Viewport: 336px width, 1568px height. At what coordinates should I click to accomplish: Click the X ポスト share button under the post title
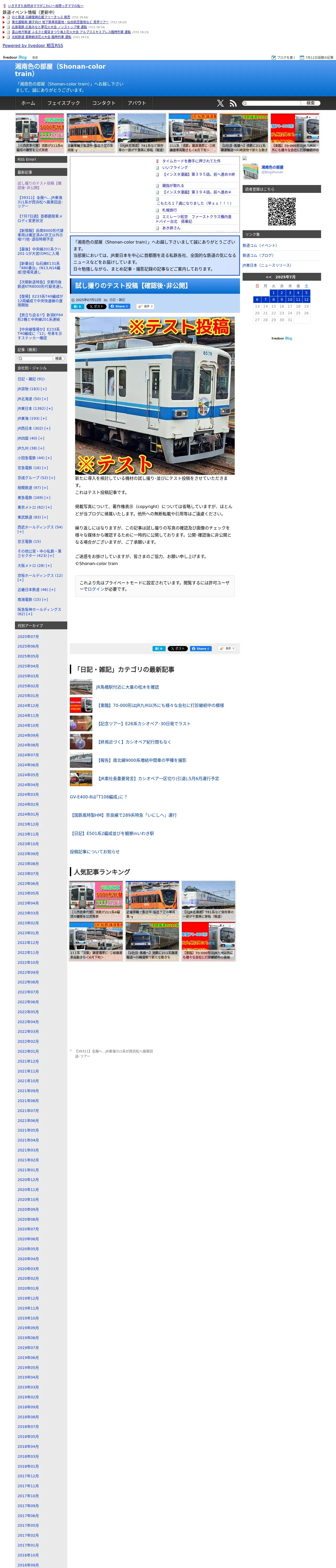96,307
